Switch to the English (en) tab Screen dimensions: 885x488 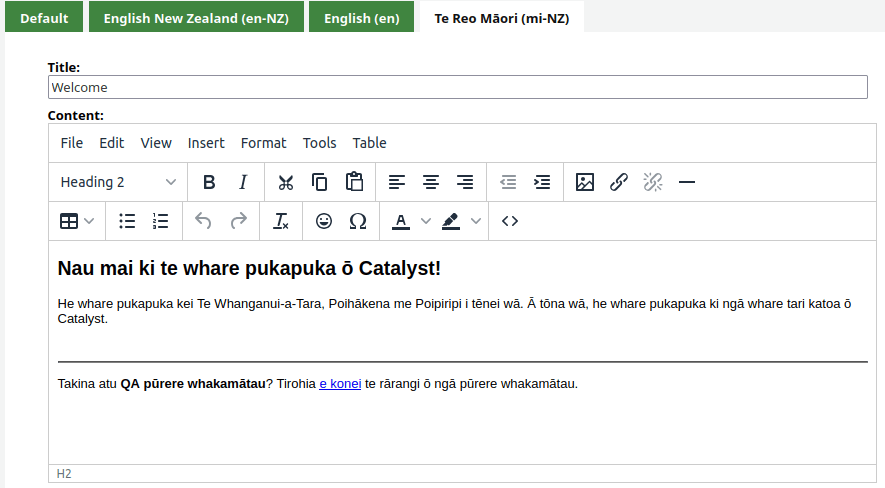click(x=361, y=17)
